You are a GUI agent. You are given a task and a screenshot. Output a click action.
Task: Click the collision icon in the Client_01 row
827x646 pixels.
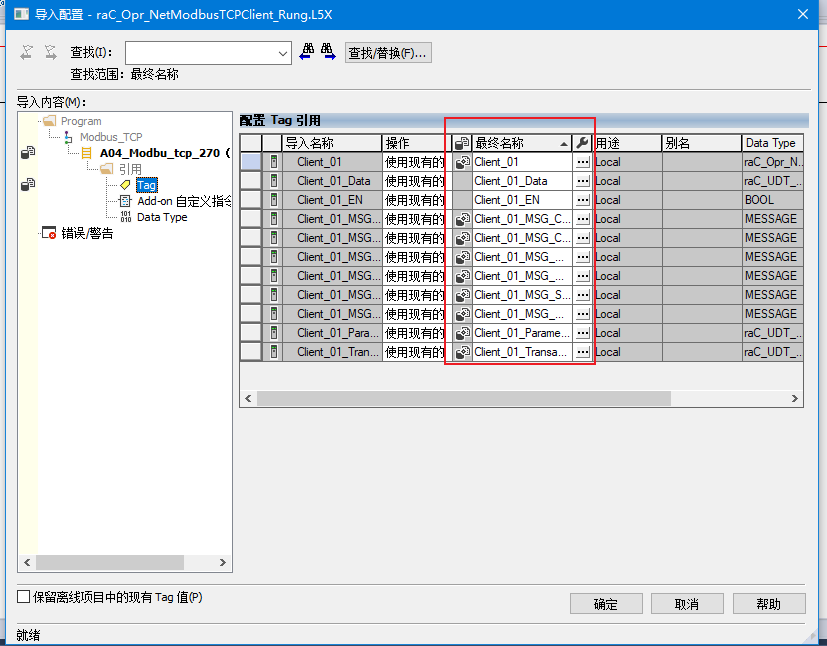(x=462, y=162)
